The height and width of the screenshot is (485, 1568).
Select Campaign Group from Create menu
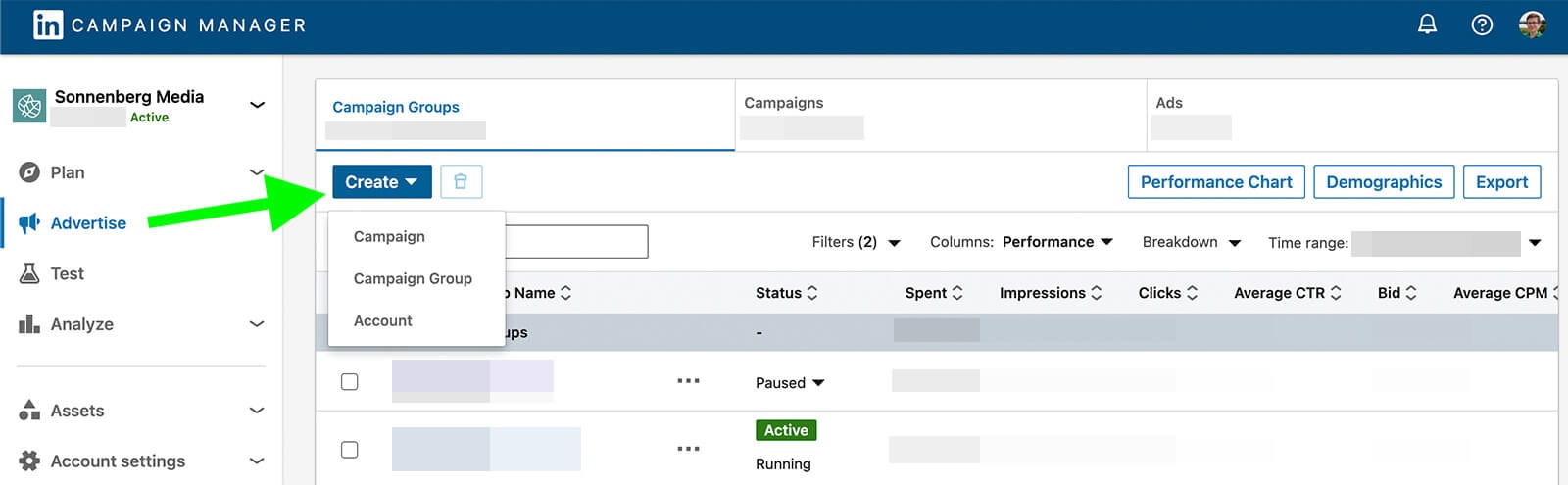413,279
